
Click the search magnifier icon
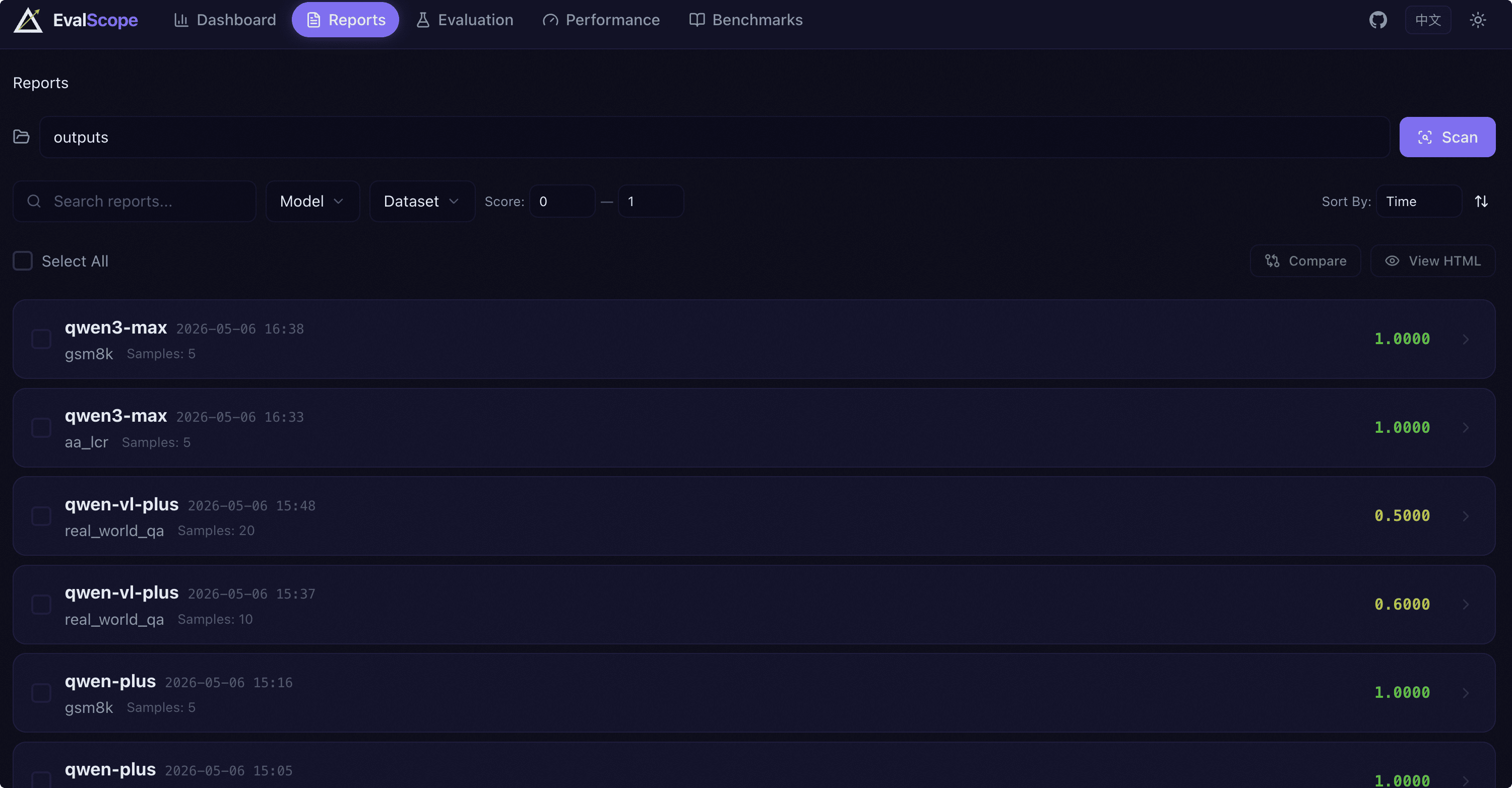tap(34, 201)
